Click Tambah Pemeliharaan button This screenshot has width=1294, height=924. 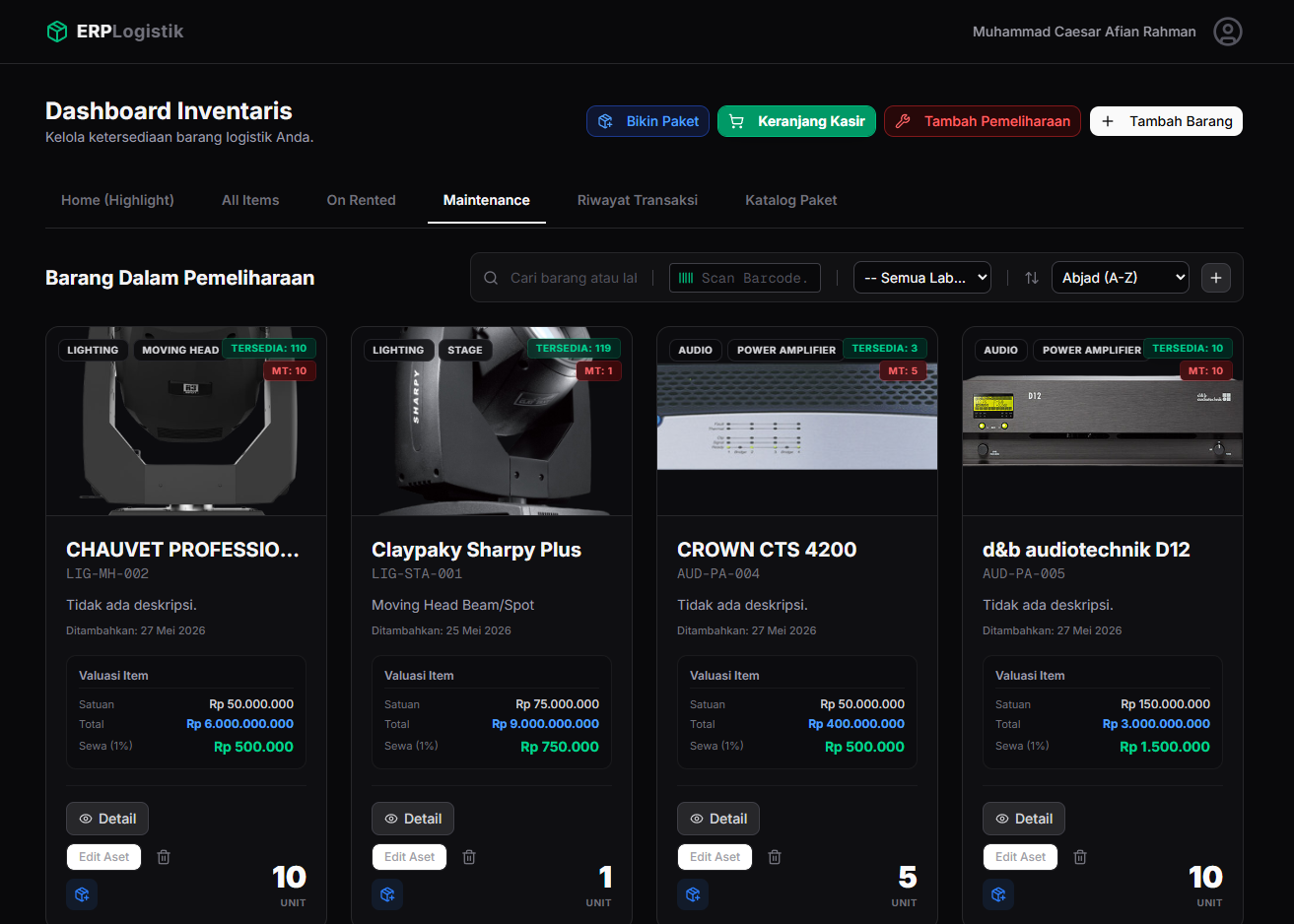[x=983, y=121]
